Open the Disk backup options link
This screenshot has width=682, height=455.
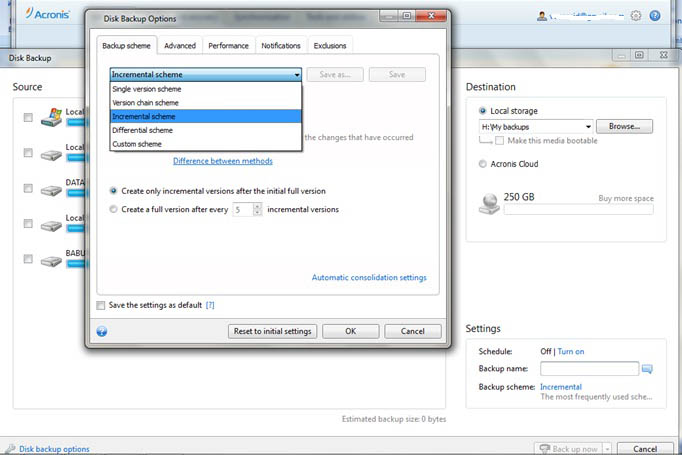pos(54,449)
